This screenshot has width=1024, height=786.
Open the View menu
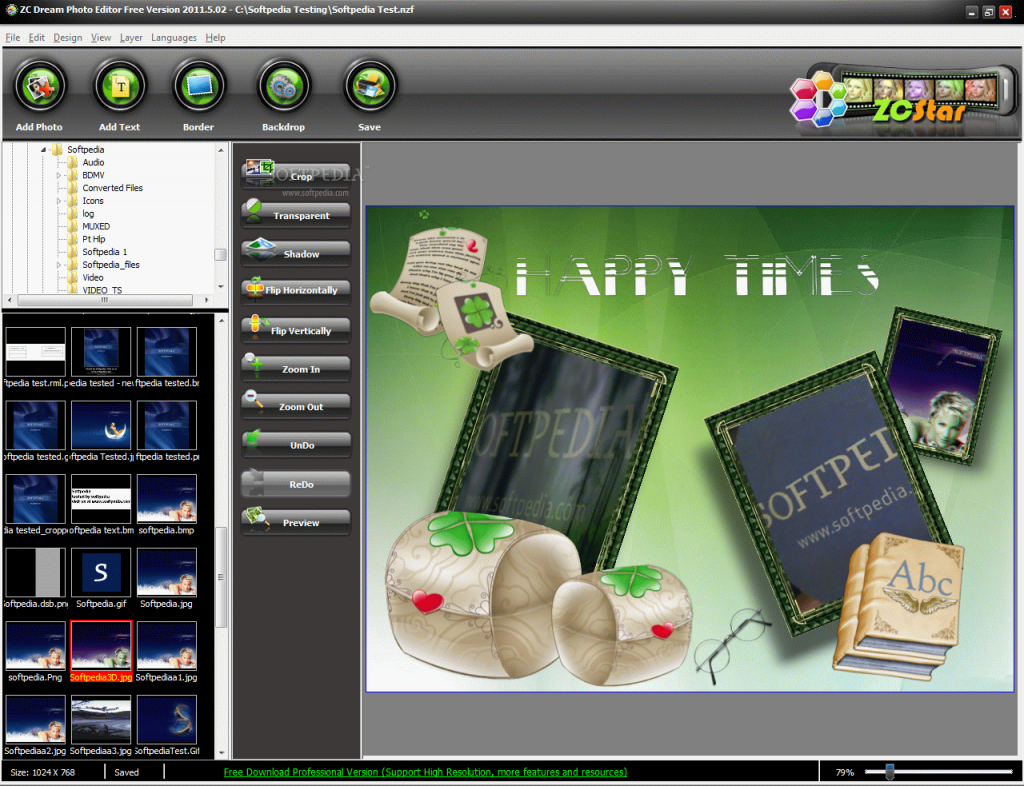point(101,37)
